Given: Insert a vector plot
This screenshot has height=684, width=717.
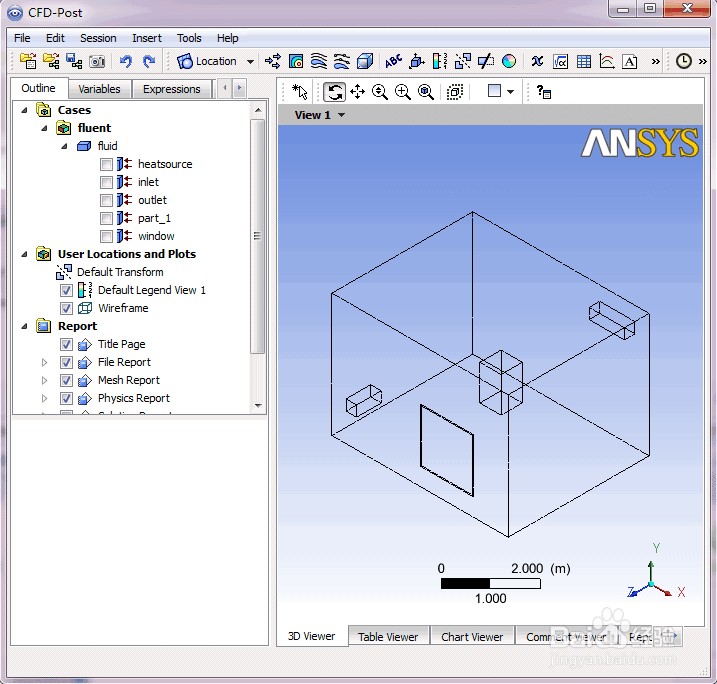Looking at the screenshot, I should click(x=273, y=61).
